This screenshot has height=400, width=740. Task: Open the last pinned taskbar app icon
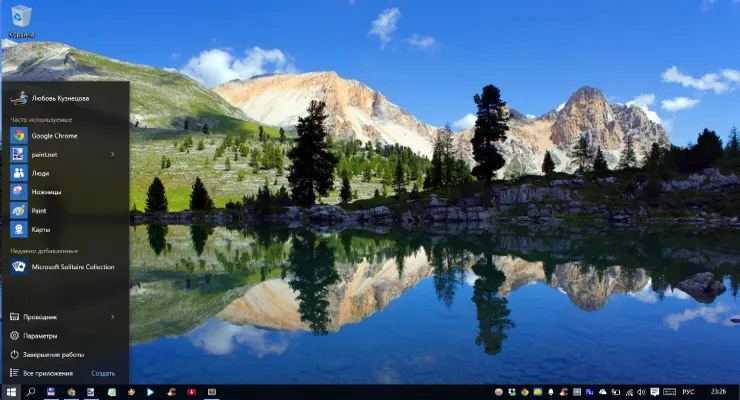[x=212, y=392]
